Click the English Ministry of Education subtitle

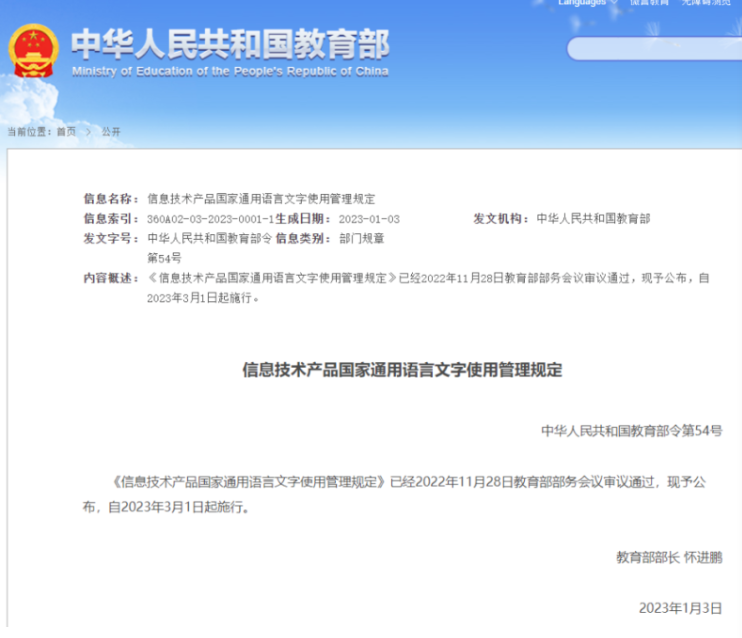[x=230, y=71]
